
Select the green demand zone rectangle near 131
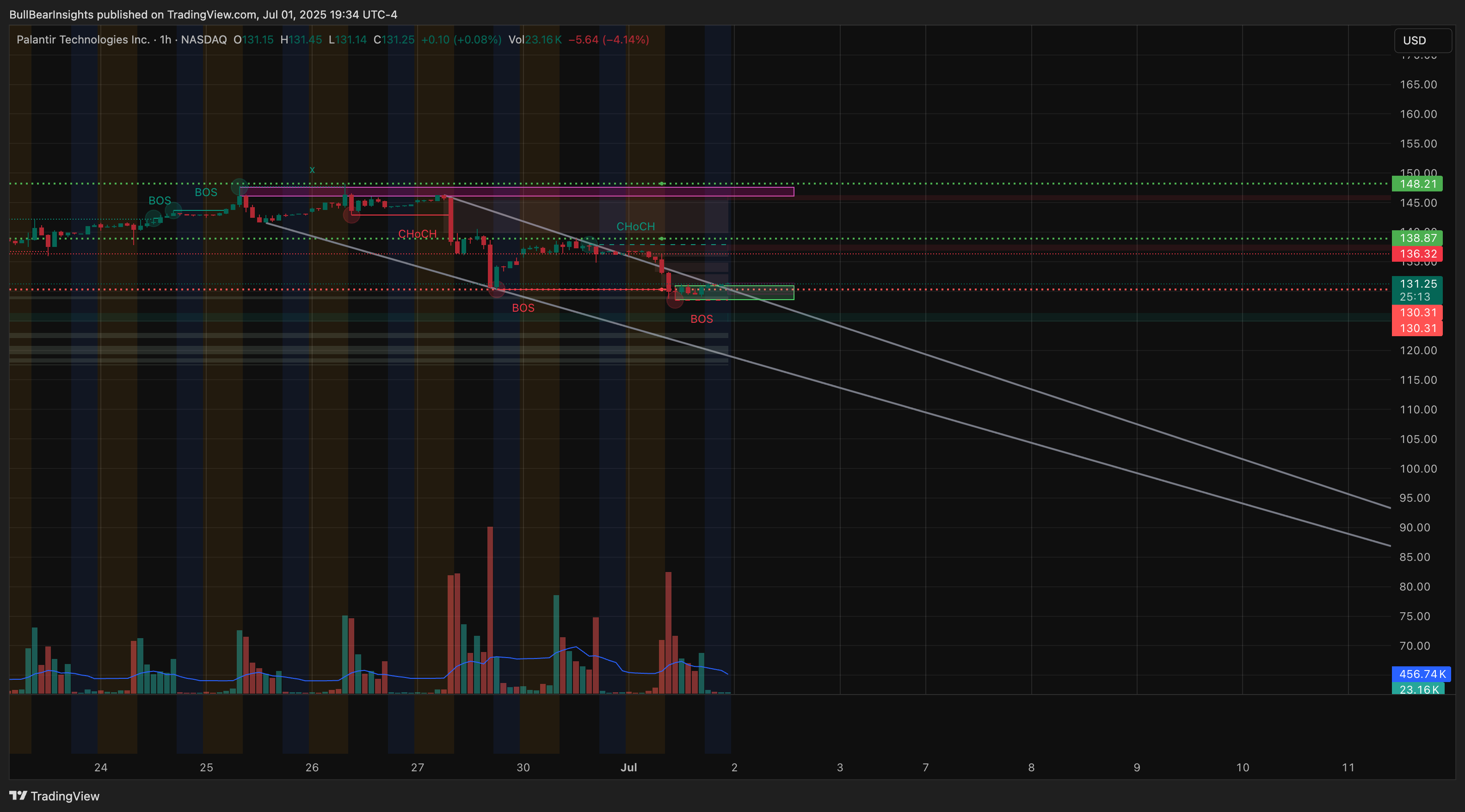734,292
